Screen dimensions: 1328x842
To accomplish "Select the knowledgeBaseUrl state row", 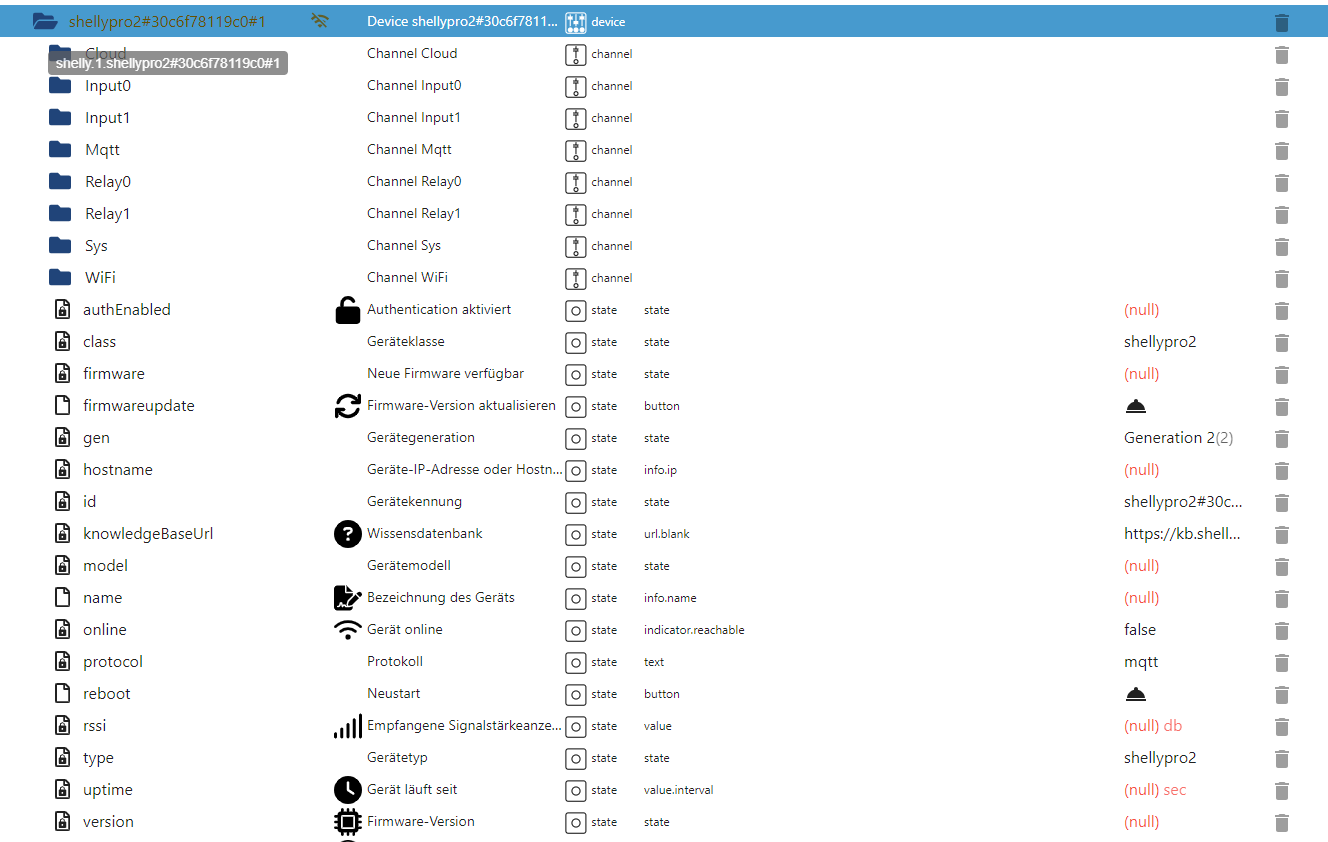I will coord(664,534).
